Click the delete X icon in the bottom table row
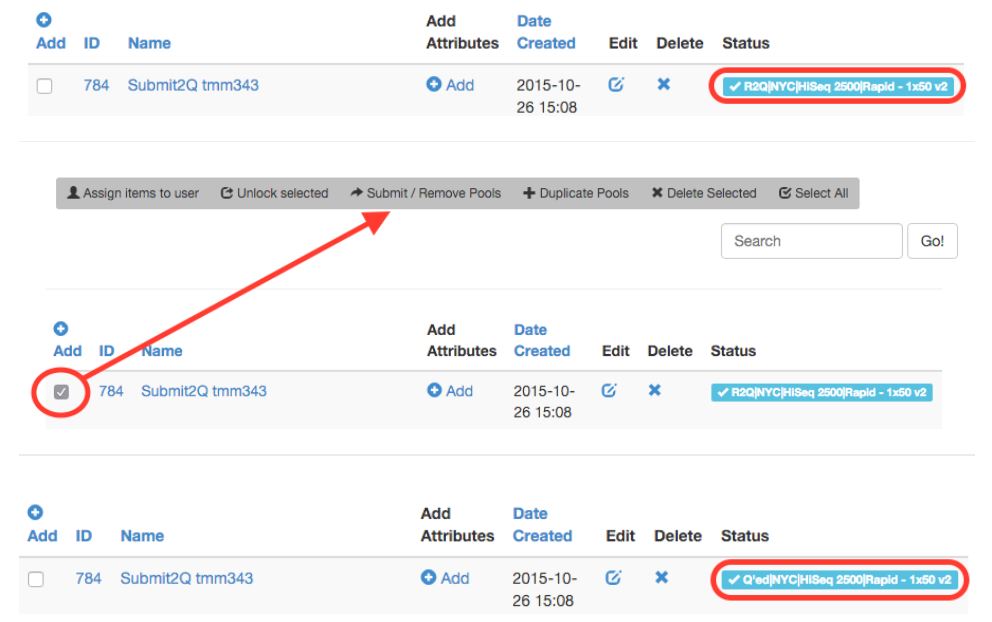This screenshot has height=622, width=992. [661, 578]
